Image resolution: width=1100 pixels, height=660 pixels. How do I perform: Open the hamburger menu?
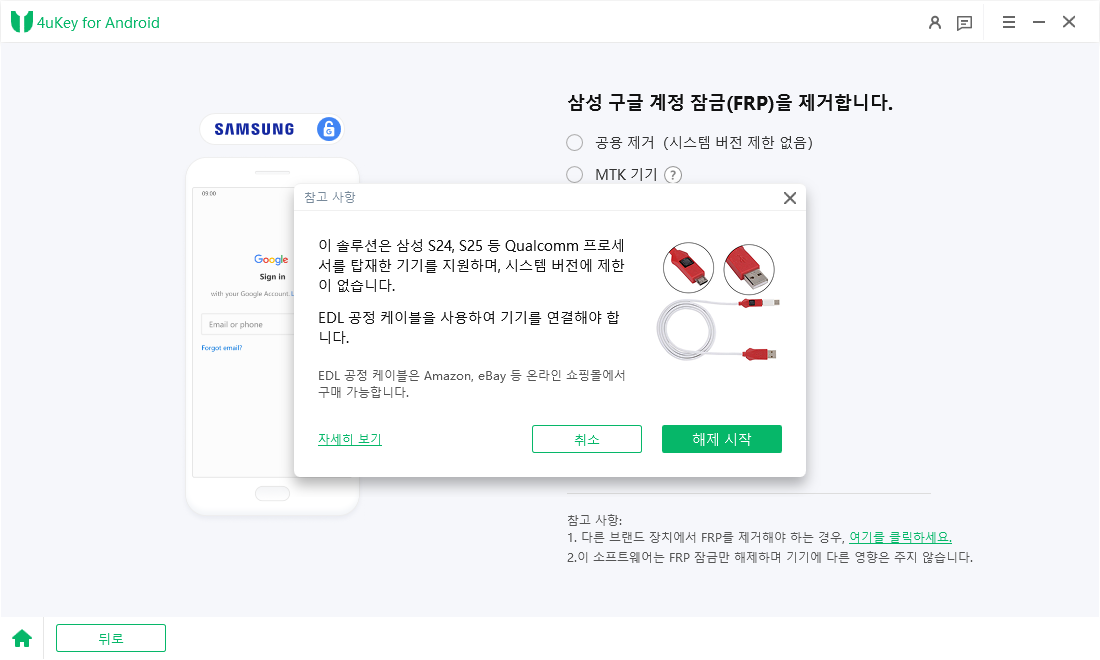pyautogui.click(x=1009, y=22)
